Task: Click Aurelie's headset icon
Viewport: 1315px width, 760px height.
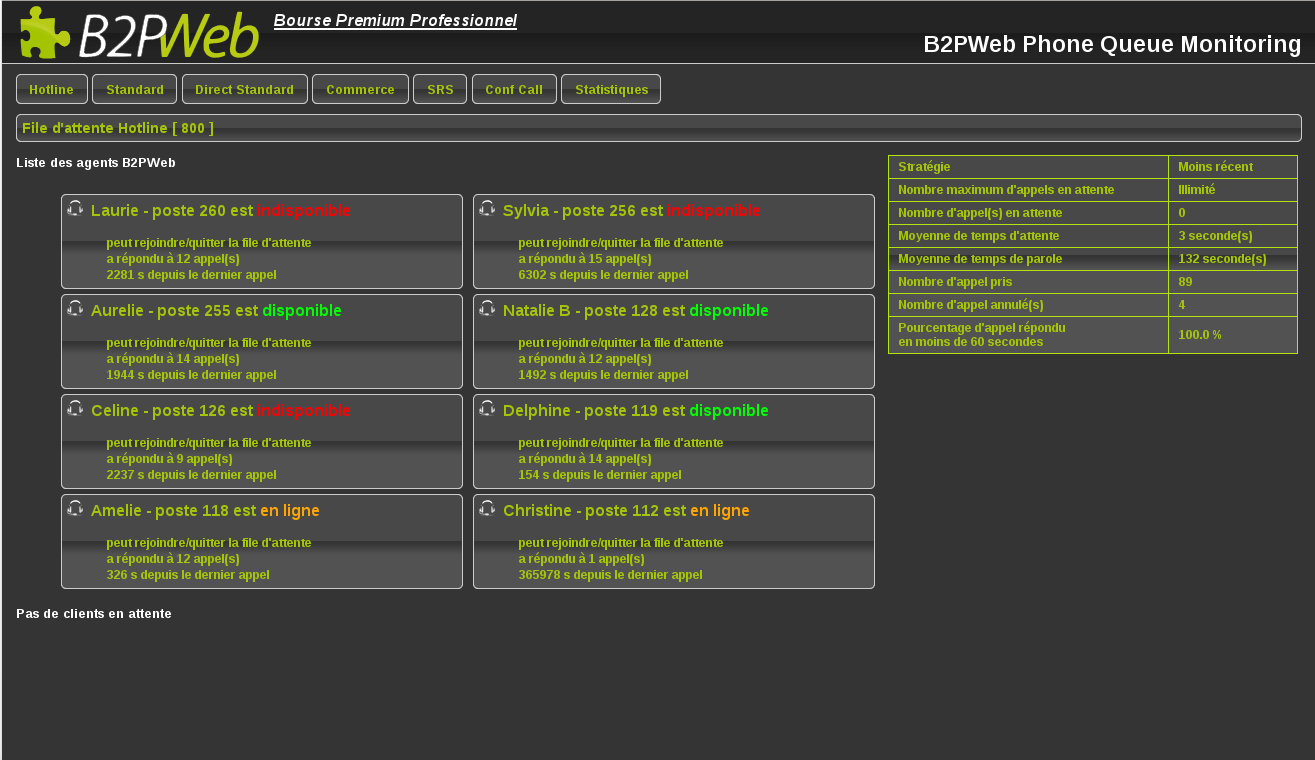Action: (75, 309)
